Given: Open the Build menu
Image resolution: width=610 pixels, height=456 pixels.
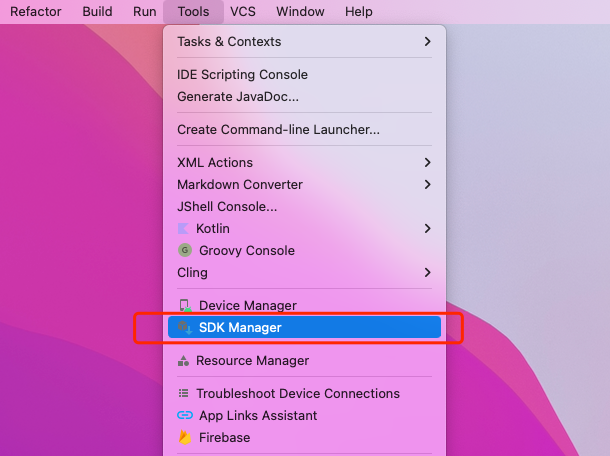Looking at the screenshot, I should (x=97, y=11).
